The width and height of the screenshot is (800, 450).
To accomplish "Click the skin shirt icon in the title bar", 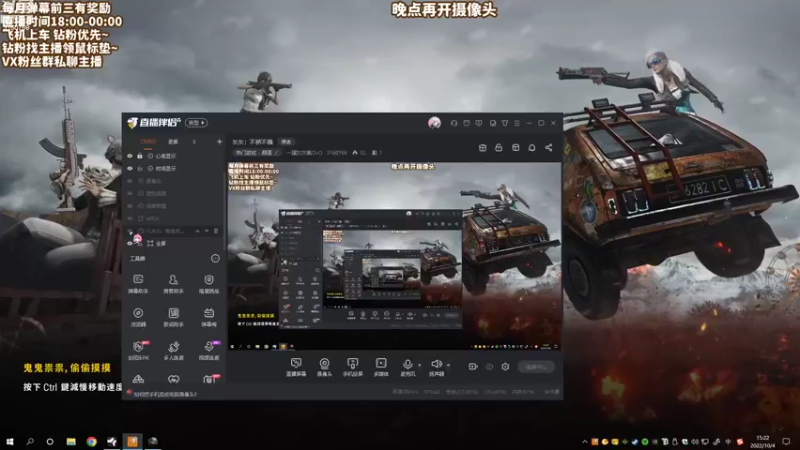I will tap(505, 123).
